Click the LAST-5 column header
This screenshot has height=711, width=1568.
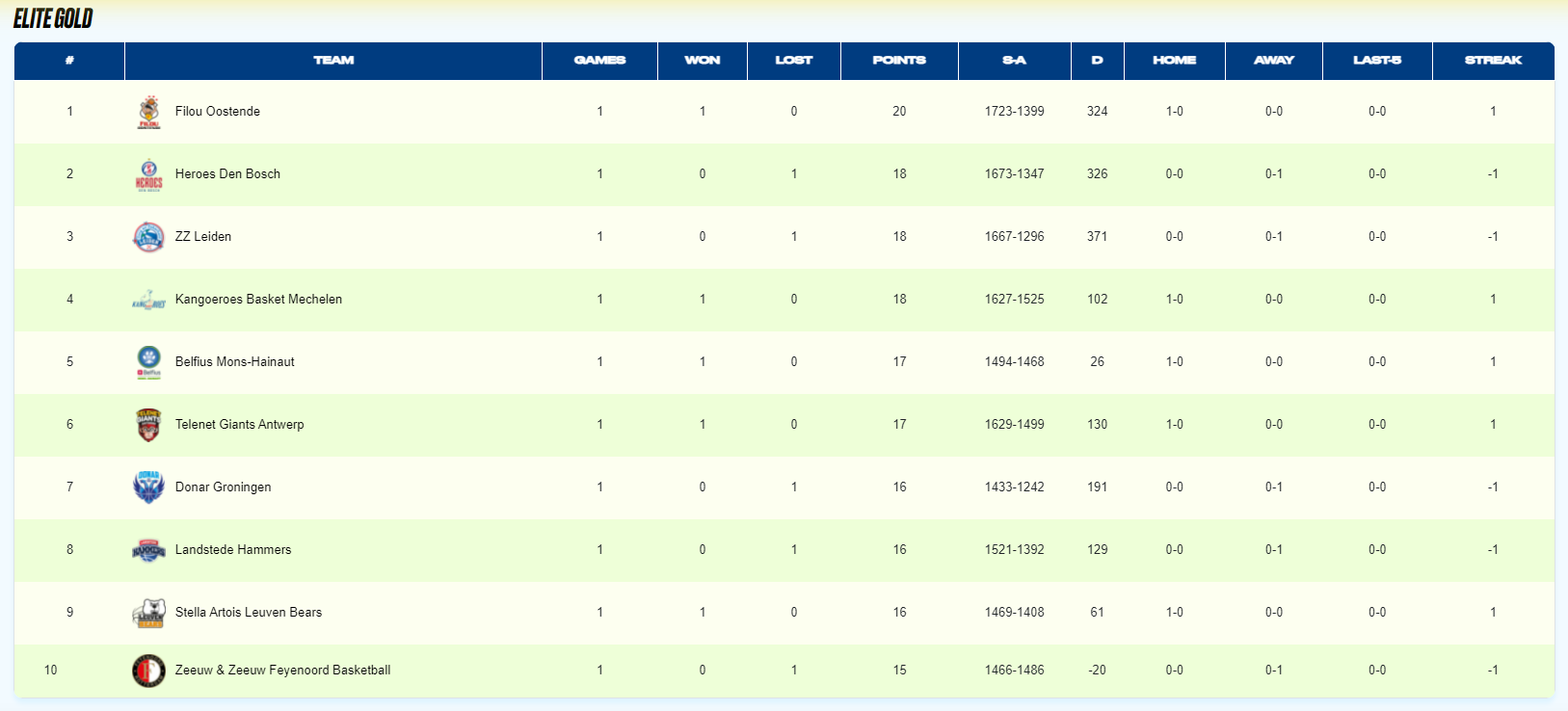coord(1377,61)
